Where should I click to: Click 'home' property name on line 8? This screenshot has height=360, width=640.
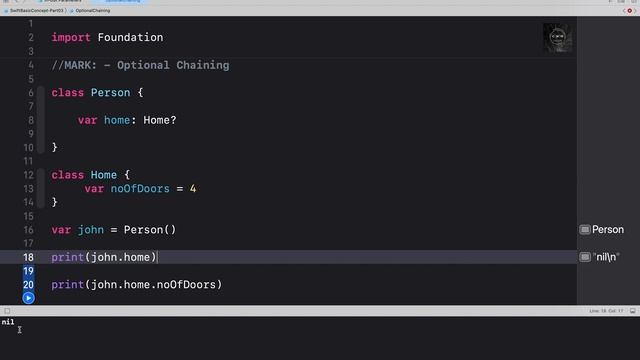pyautogui.click(x=117, y=120)
